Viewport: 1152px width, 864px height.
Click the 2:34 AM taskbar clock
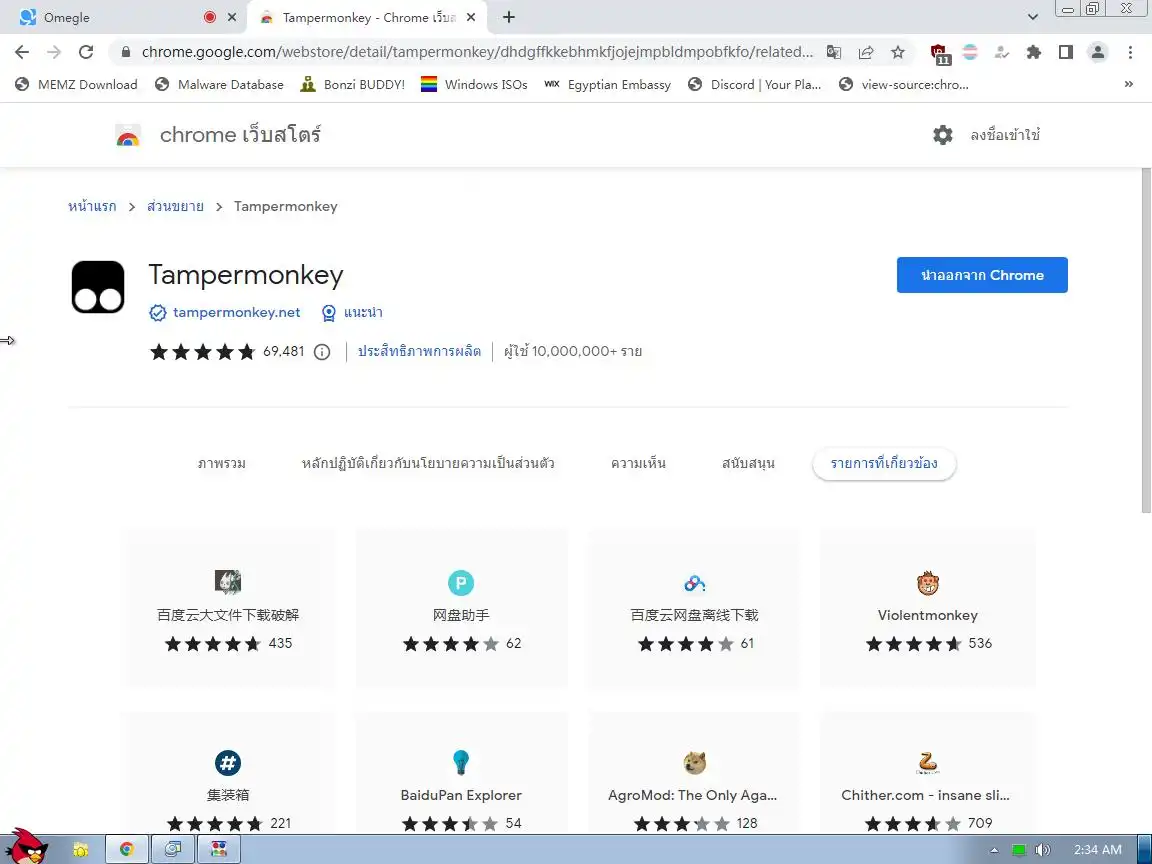pos(1098,850)
